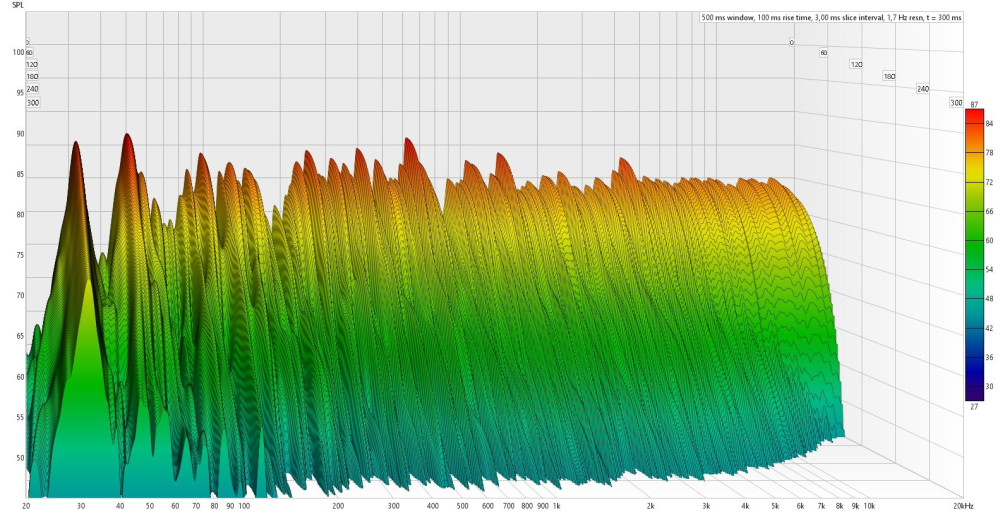The width and height of the screenshot is (1000, 513).
Task: Click the red peak tip above 300 Hz
Action: [x=408, y=143]
